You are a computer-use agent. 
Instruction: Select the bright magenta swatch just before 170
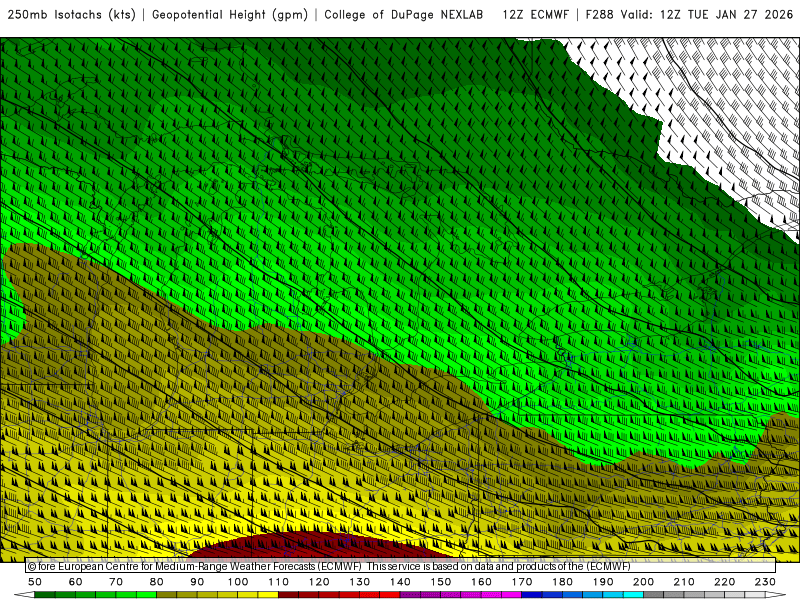click(511, 594)
